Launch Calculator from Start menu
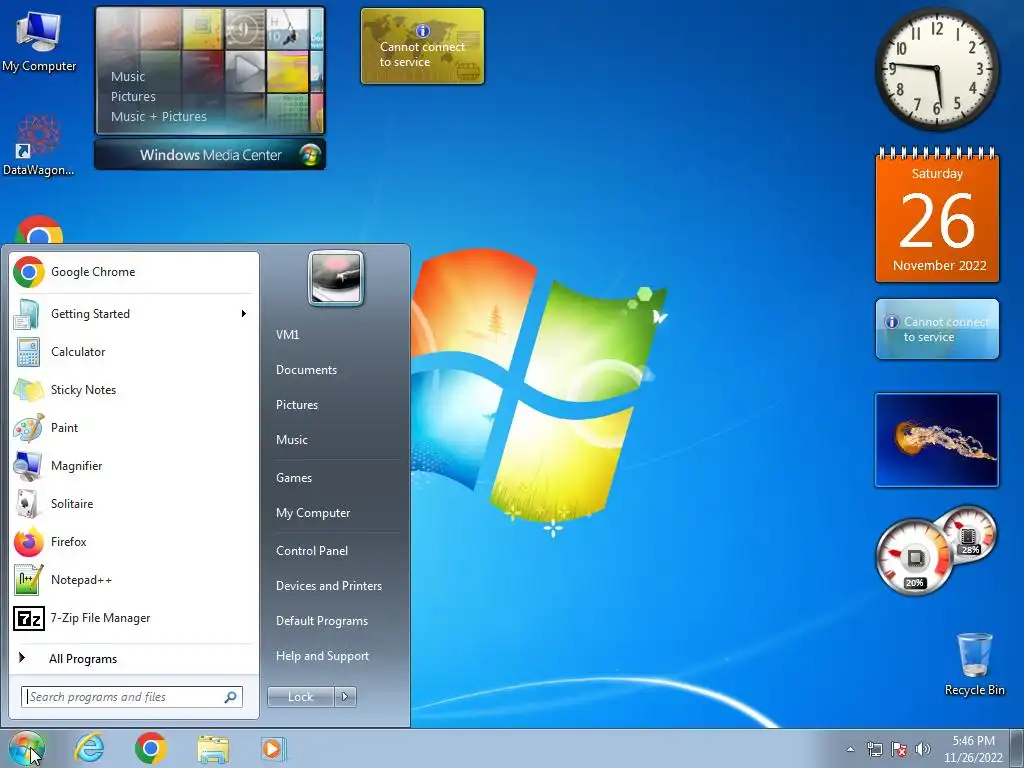 134,352
